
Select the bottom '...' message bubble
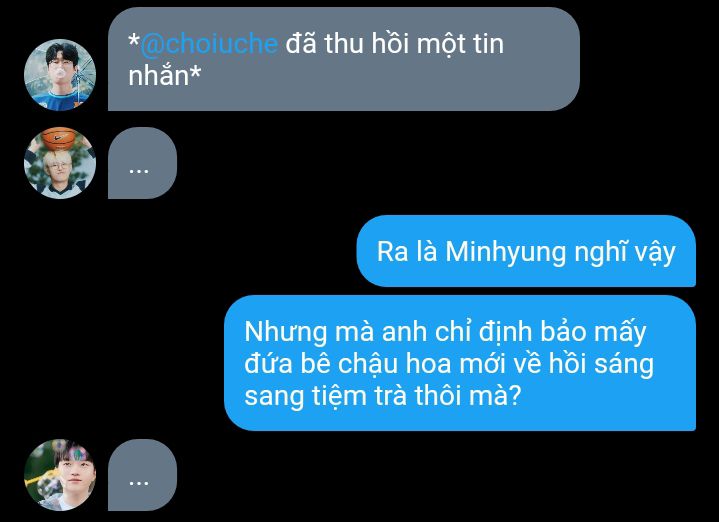tap(142, 475)
